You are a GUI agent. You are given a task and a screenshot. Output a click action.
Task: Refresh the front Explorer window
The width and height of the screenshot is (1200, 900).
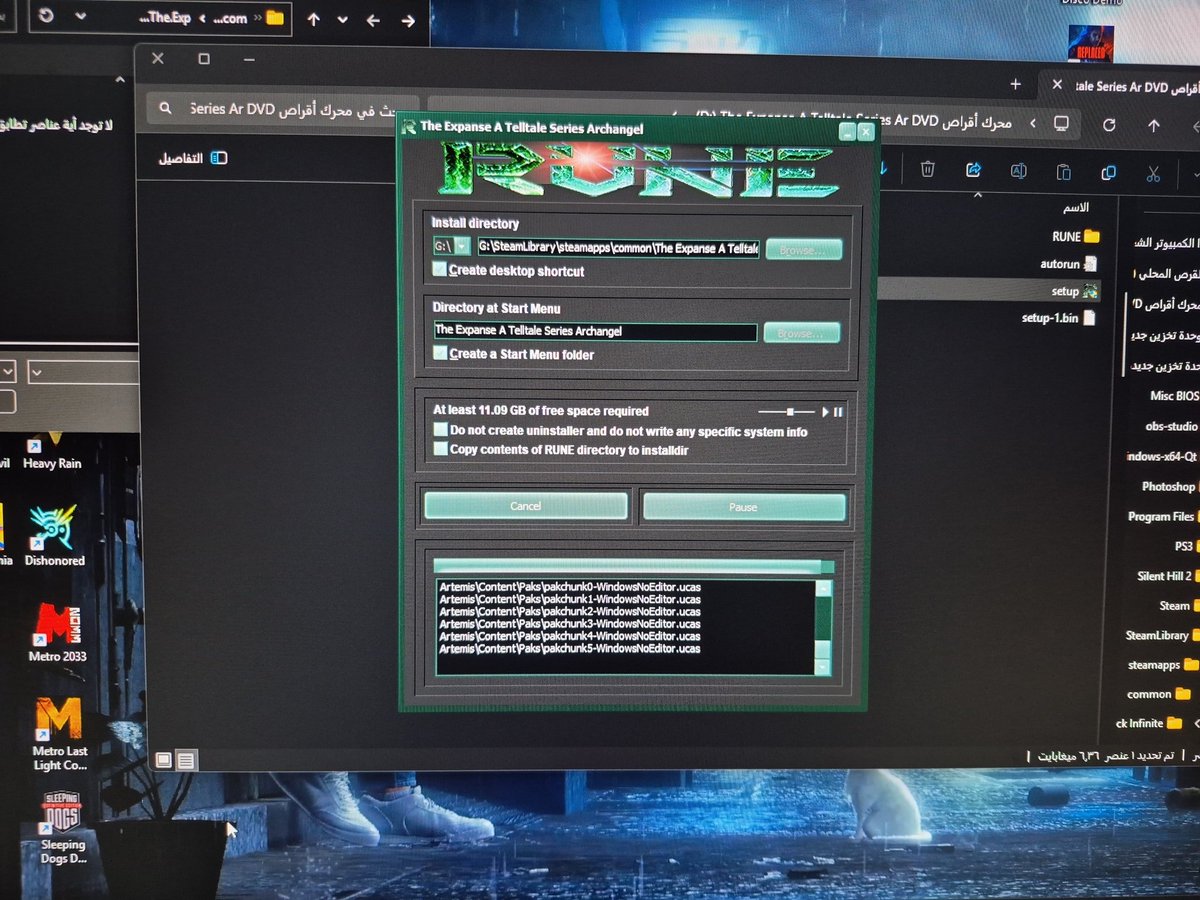pyautogui.click(x=1108, y=125)
